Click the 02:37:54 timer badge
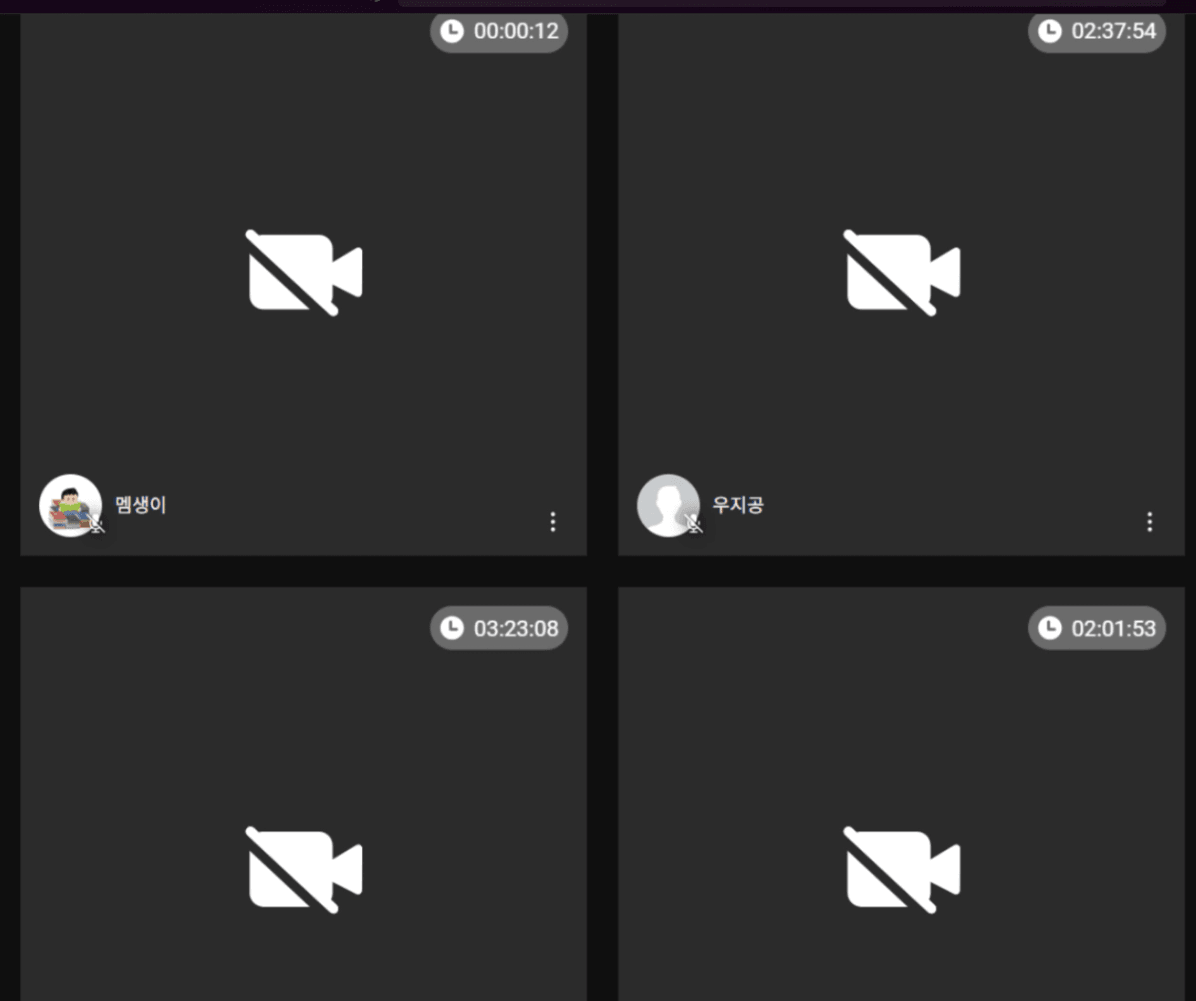This screenshot has width=1196, height=1001. click(x=1097, y=31)
